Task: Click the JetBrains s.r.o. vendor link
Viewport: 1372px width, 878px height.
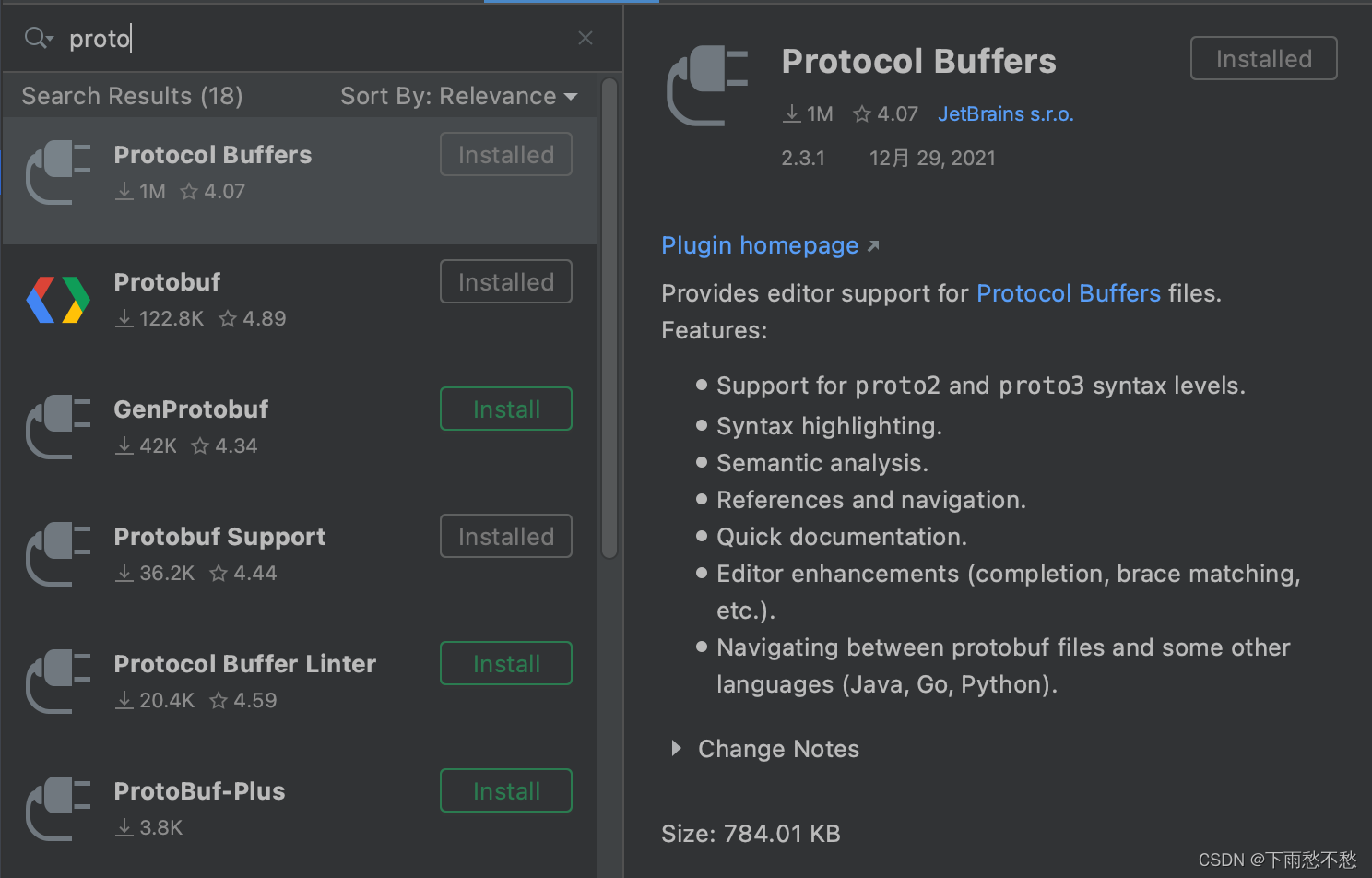Action: [x=1005, y=113]
